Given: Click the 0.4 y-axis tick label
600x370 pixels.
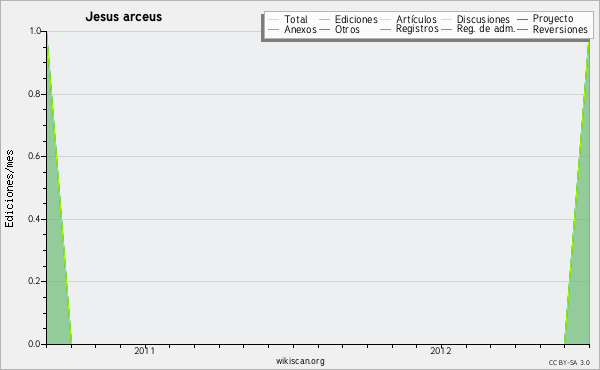Looking at the screenshot, I should pos(34,219).
